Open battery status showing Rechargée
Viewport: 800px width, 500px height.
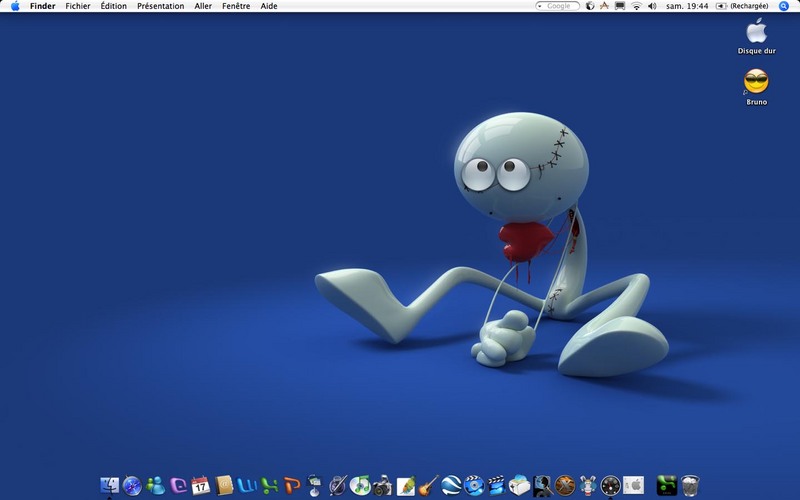coord(742,6)
